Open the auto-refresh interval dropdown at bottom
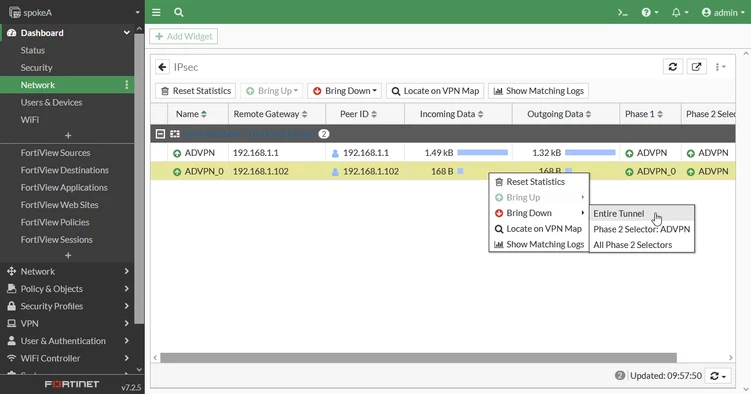 click(718, 376)
